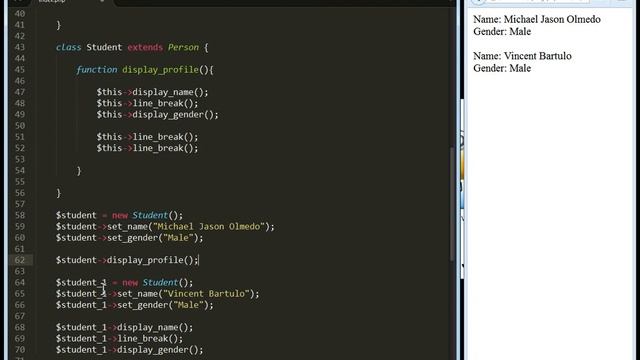Click '$this->line_break();' on line 48
Screen dimensions: 640x360
click(147, 103)
